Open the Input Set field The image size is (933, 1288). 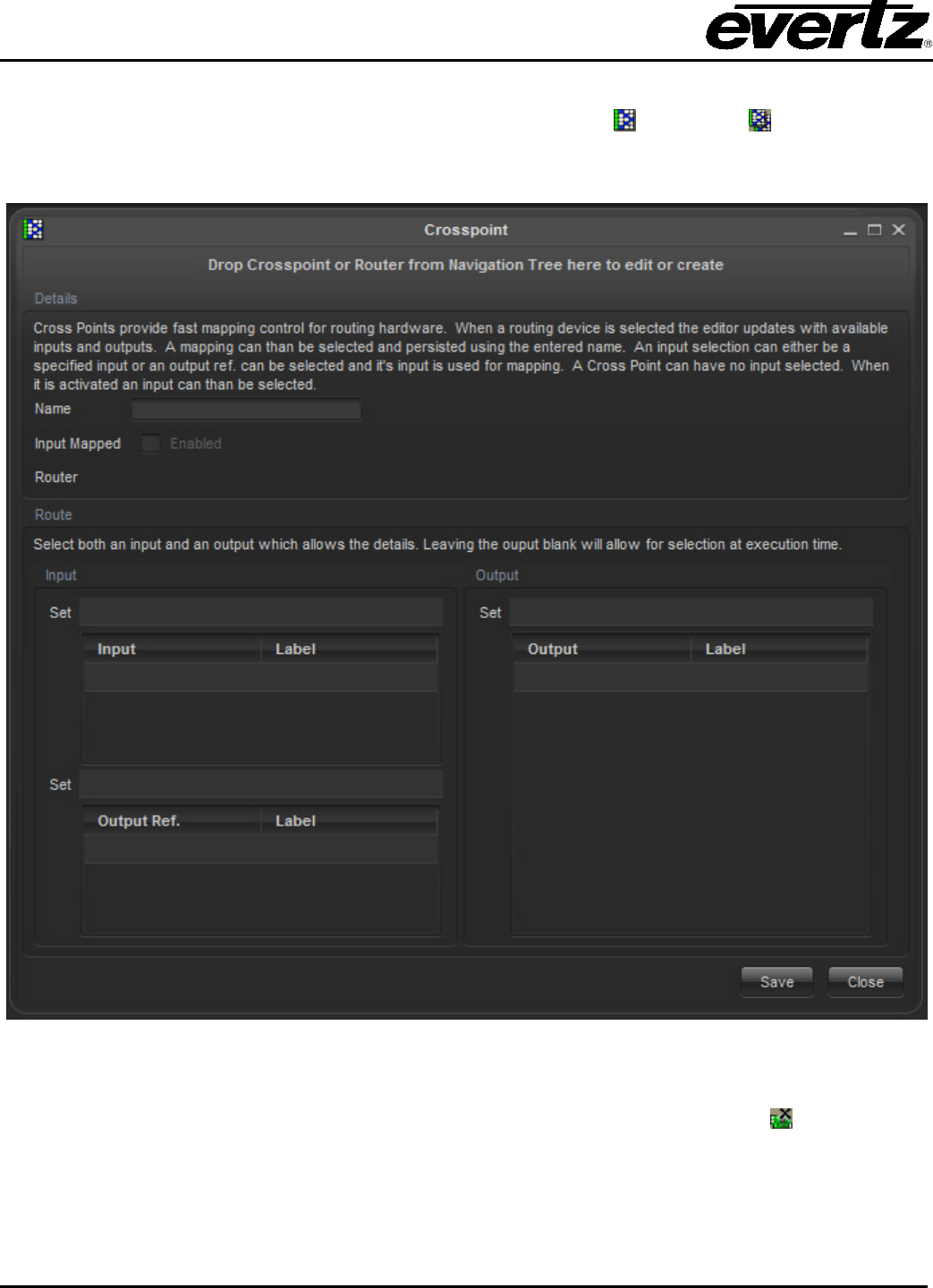(x=261, y=613)
